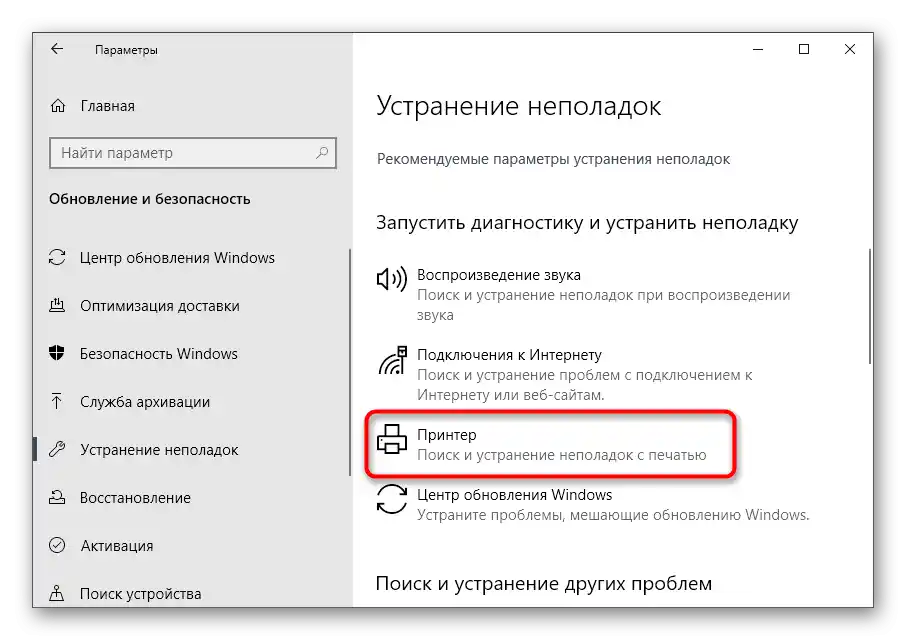Click the Найти параметр search field
Screen dimensions: 906x640
pyautogui.click(x=193, y=152)
